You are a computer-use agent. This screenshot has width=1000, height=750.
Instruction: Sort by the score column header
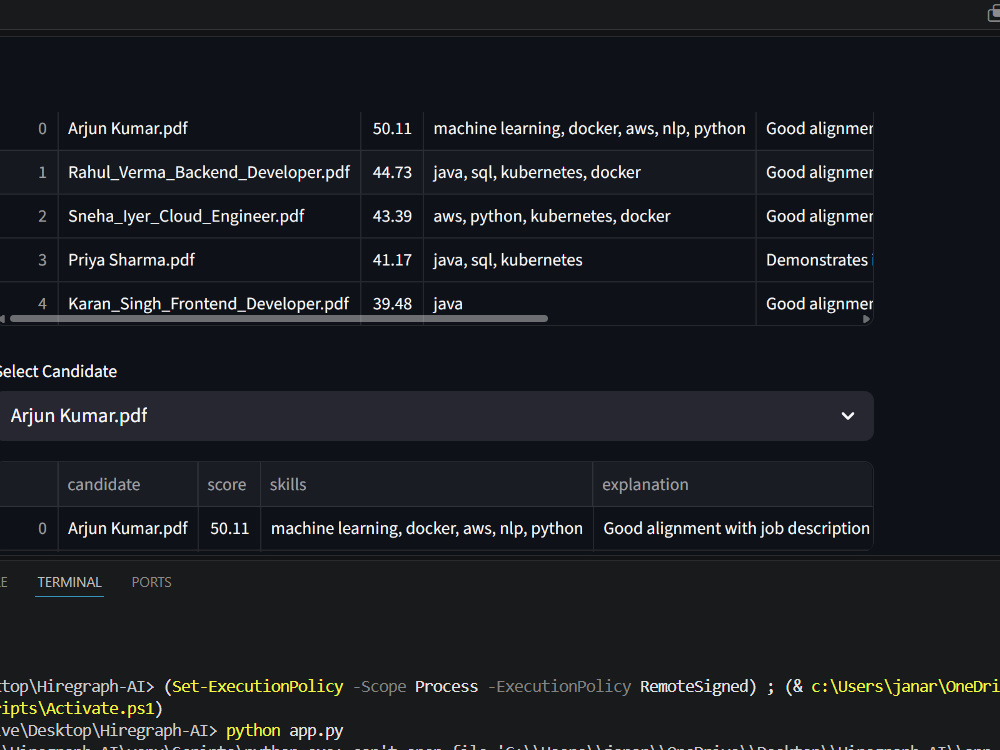click(229, 485)
